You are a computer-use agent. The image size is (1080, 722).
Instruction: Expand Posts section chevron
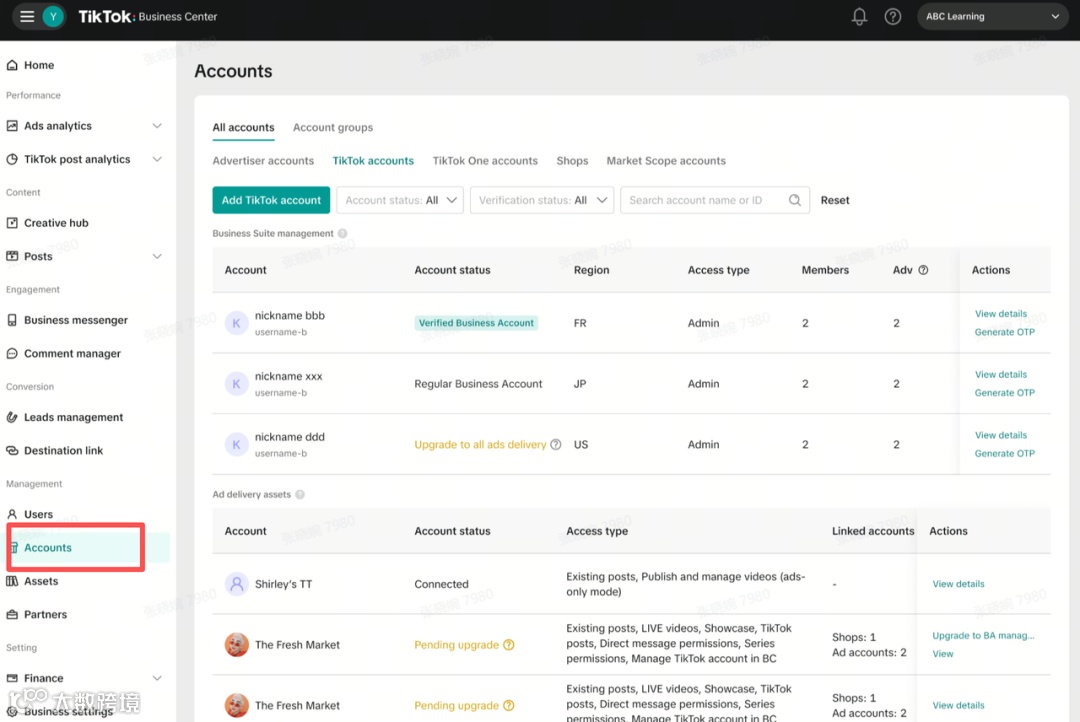tap(157, 256)
